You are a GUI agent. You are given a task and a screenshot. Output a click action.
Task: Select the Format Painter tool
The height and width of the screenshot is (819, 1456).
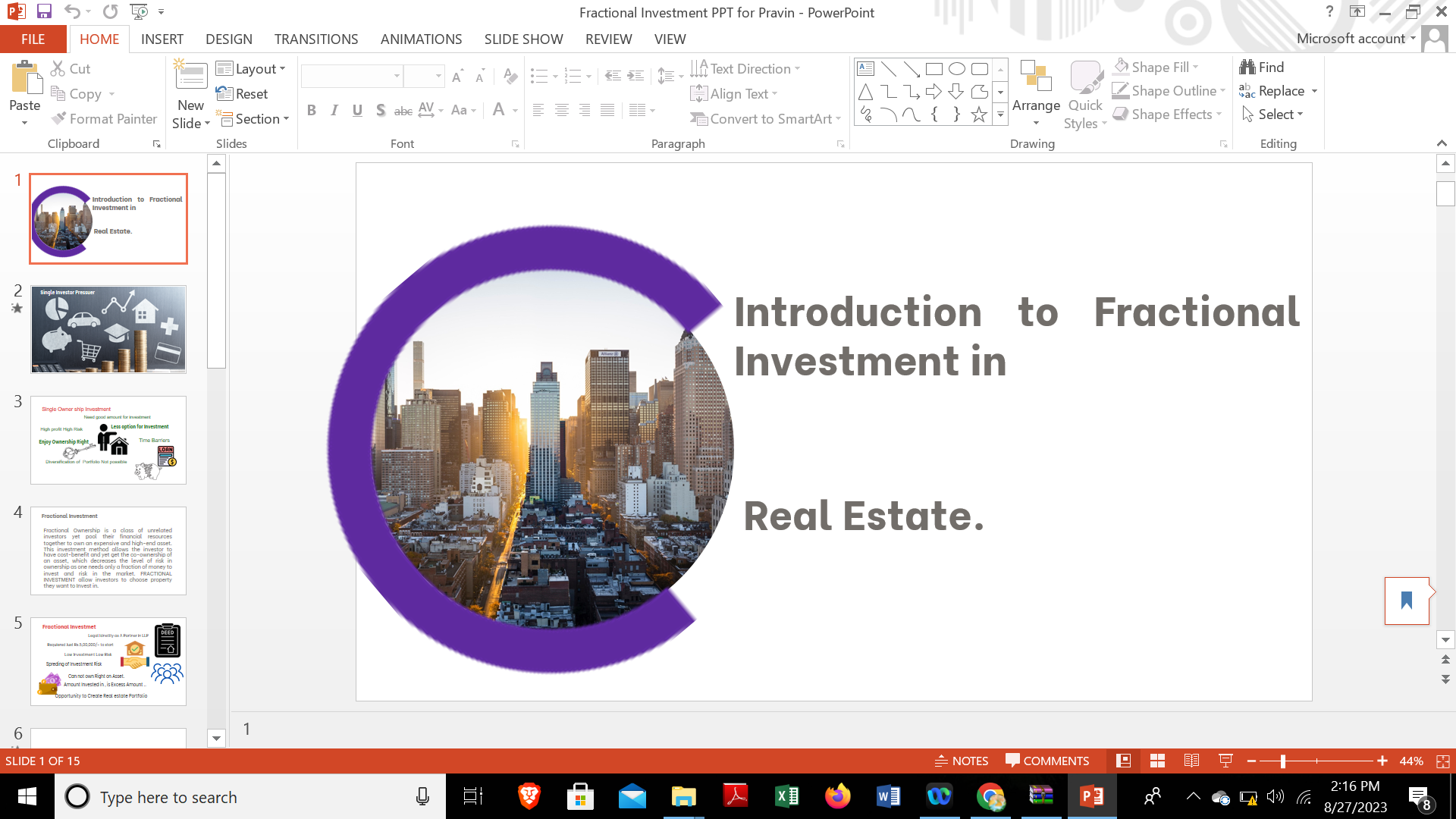click(104, 119)
